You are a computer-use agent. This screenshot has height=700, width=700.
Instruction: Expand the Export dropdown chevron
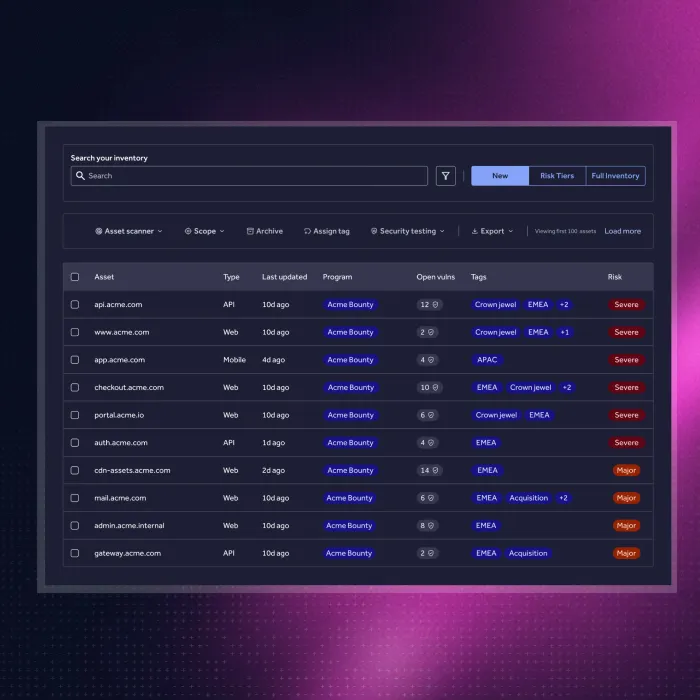[x=511, y=231]
